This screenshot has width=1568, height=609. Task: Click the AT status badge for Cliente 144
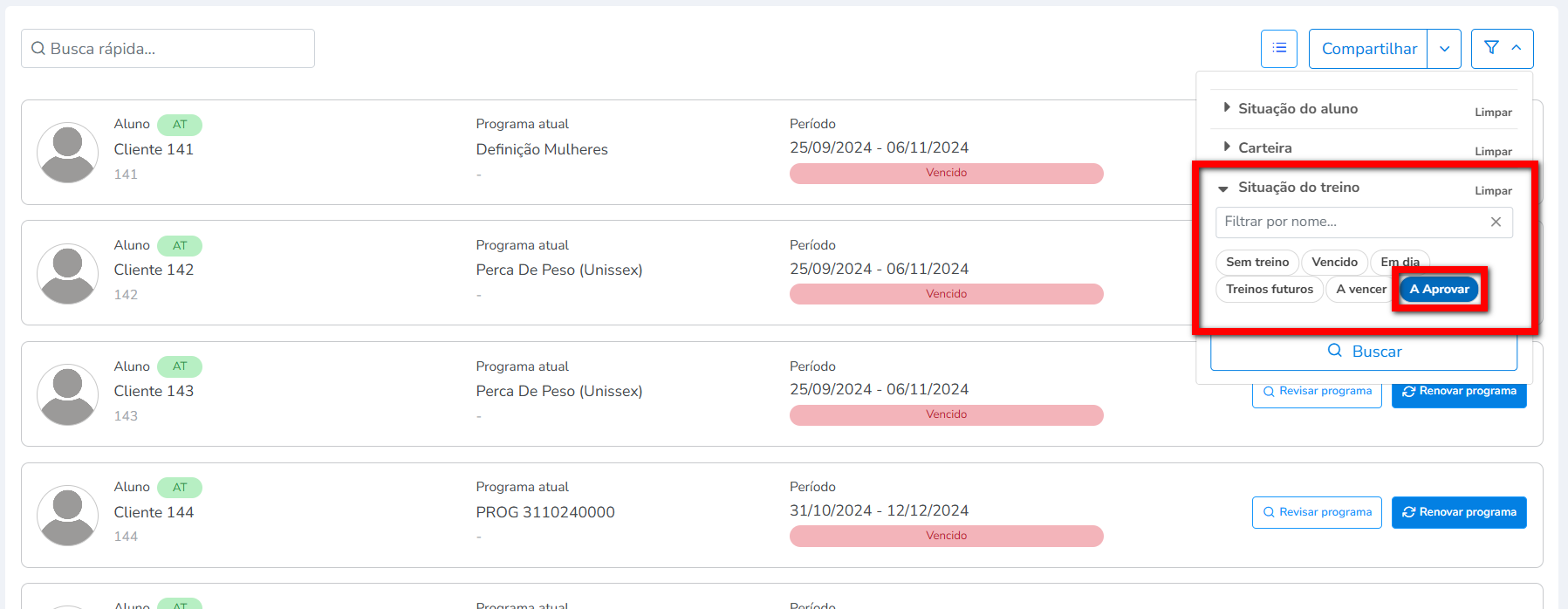(180, 488)
